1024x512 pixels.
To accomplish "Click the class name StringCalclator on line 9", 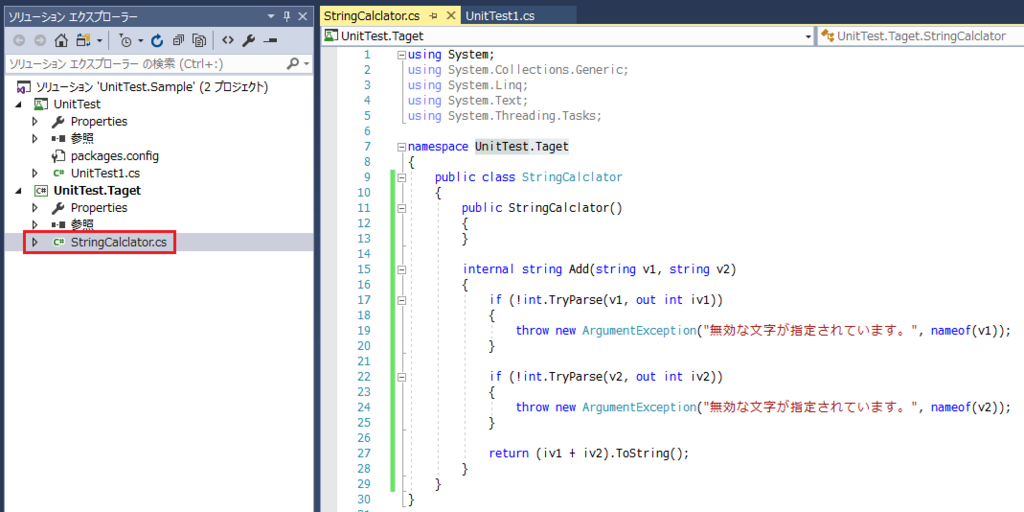I will [x=572, y=177].
